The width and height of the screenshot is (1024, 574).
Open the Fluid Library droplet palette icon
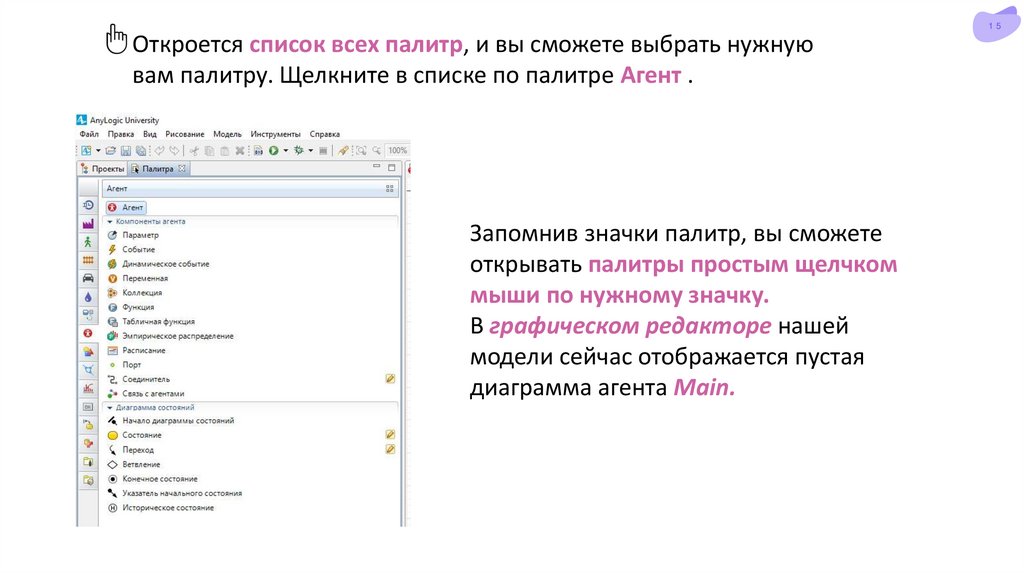click(88, 296)
